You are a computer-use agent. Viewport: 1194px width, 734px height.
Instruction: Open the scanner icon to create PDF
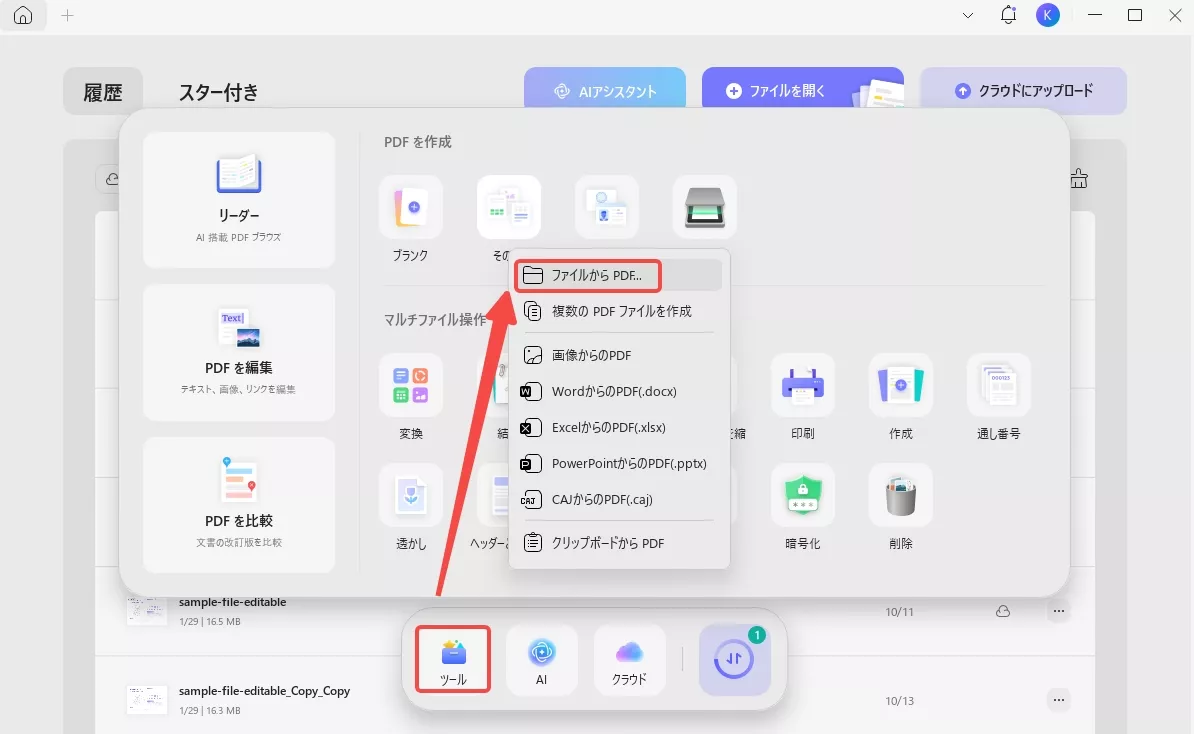(704, 207)
